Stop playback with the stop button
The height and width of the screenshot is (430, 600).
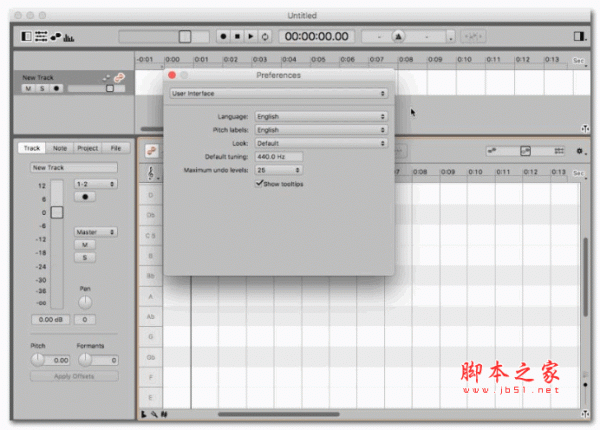coord(237,36)
